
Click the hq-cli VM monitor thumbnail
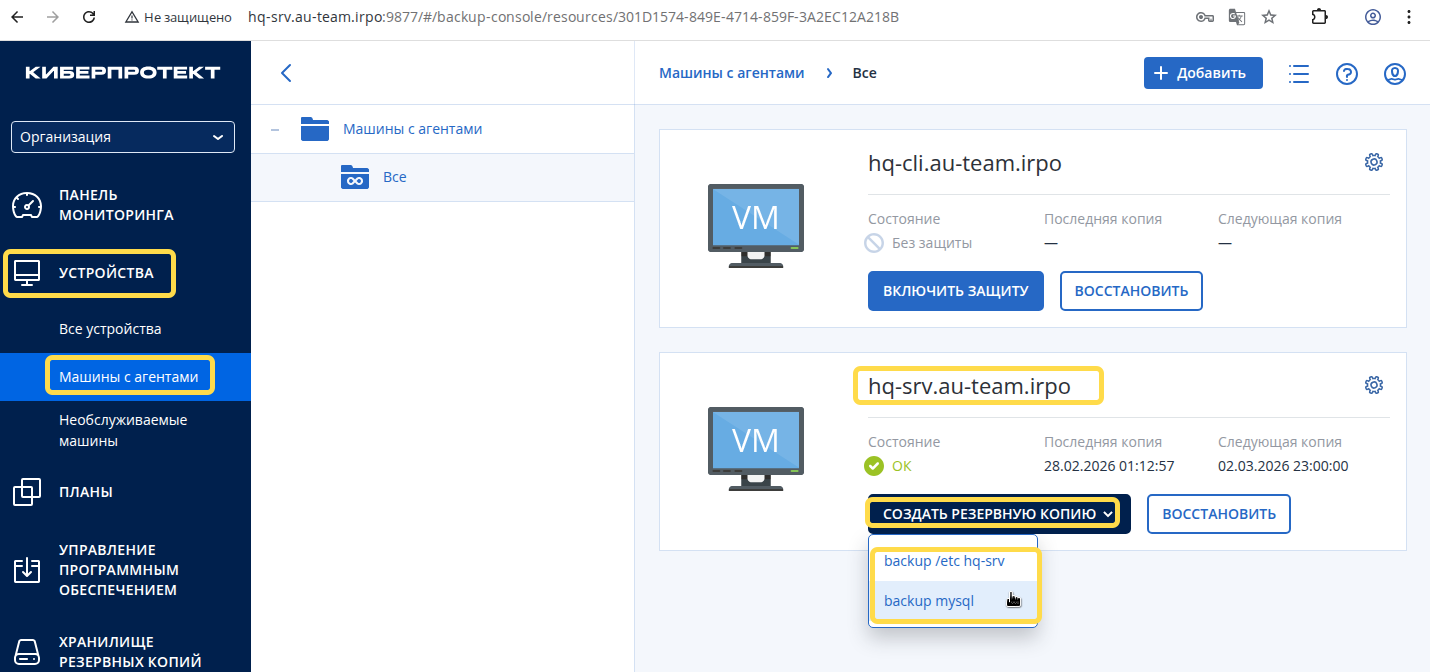[755, 225]
